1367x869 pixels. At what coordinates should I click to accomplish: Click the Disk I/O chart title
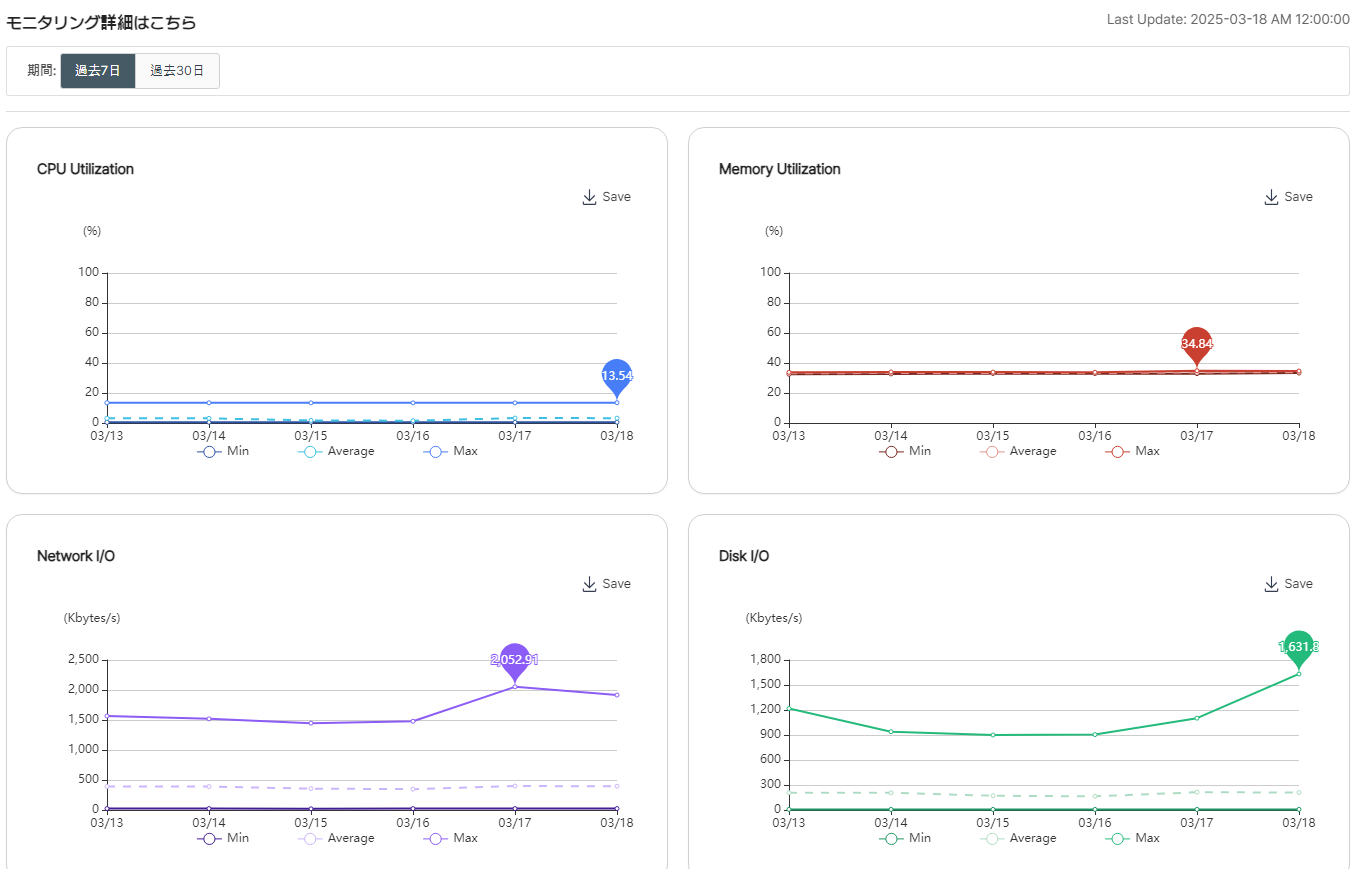744,556
